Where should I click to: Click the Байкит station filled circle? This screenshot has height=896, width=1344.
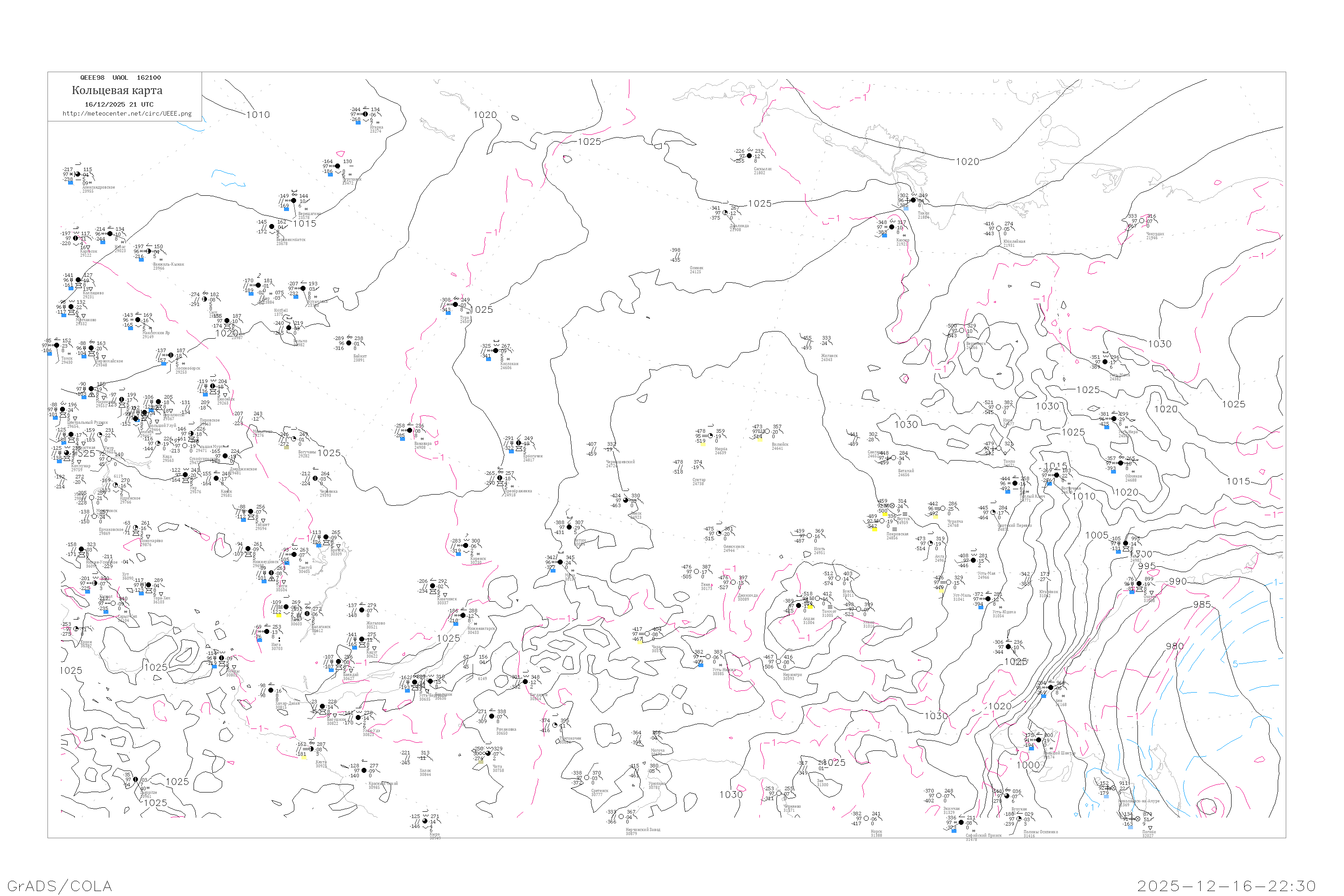349,344
